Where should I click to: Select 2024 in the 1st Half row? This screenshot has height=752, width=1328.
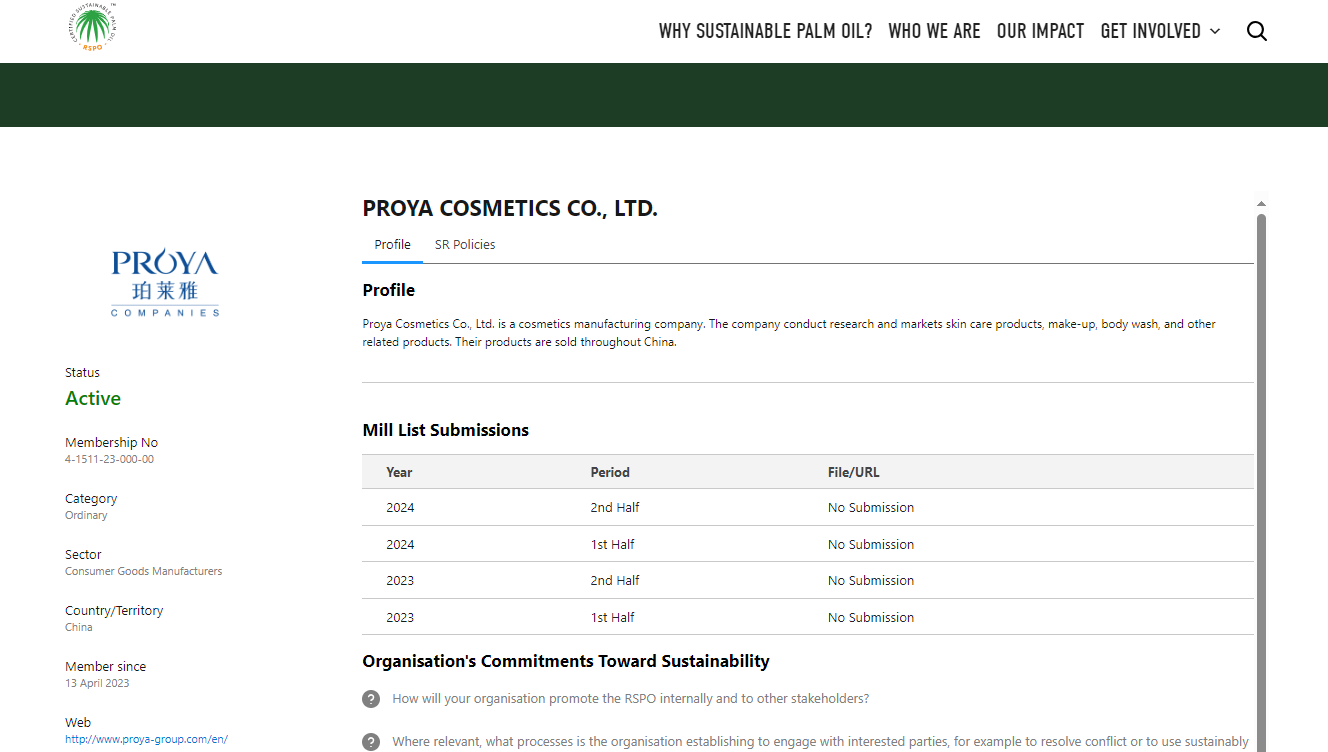400,545
